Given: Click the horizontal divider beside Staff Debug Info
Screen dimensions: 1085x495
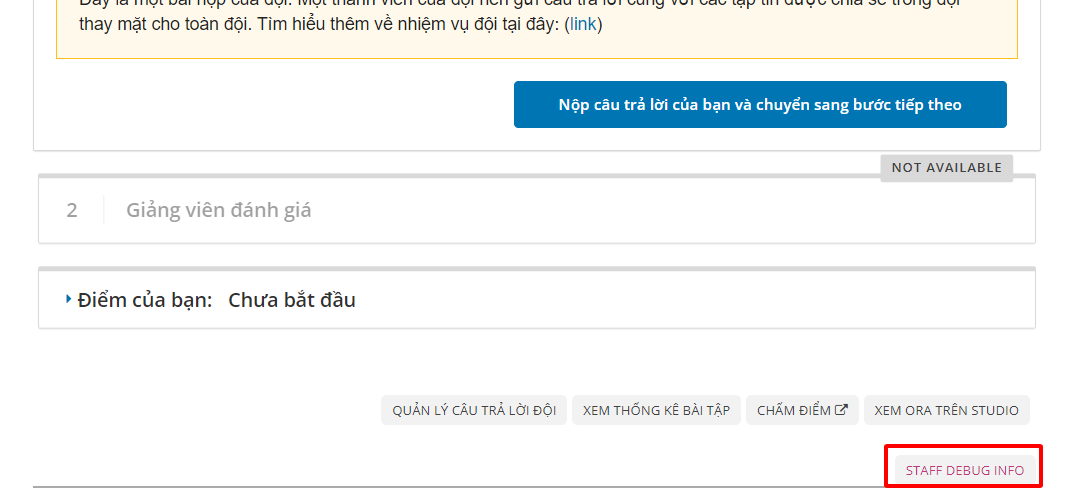Looking at the screenshot, I should pos(450,487).
